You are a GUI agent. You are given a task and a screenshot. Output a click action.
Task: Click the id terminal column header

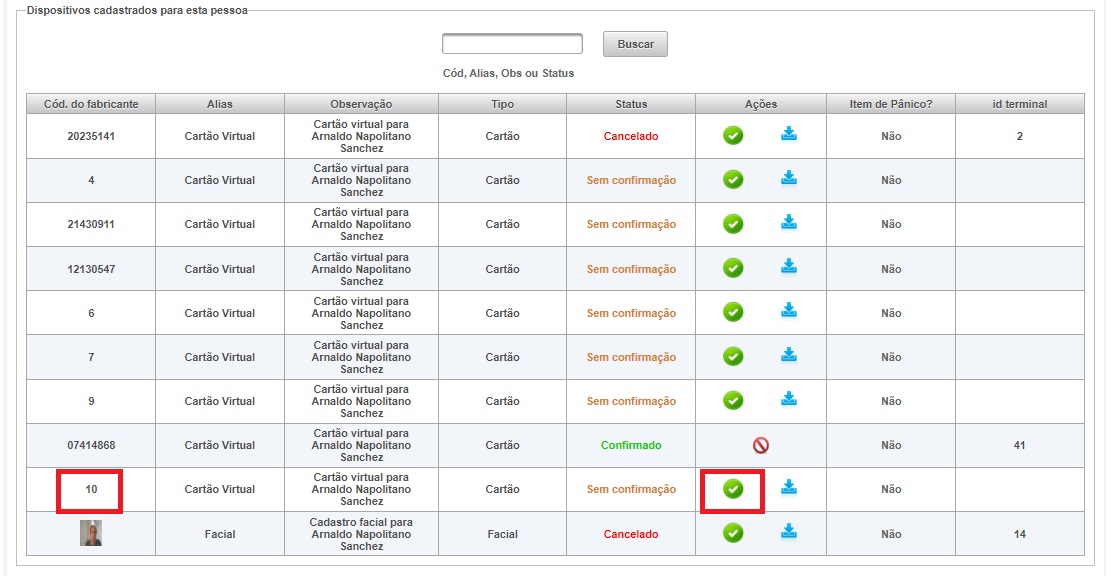tap(1019, 104)
